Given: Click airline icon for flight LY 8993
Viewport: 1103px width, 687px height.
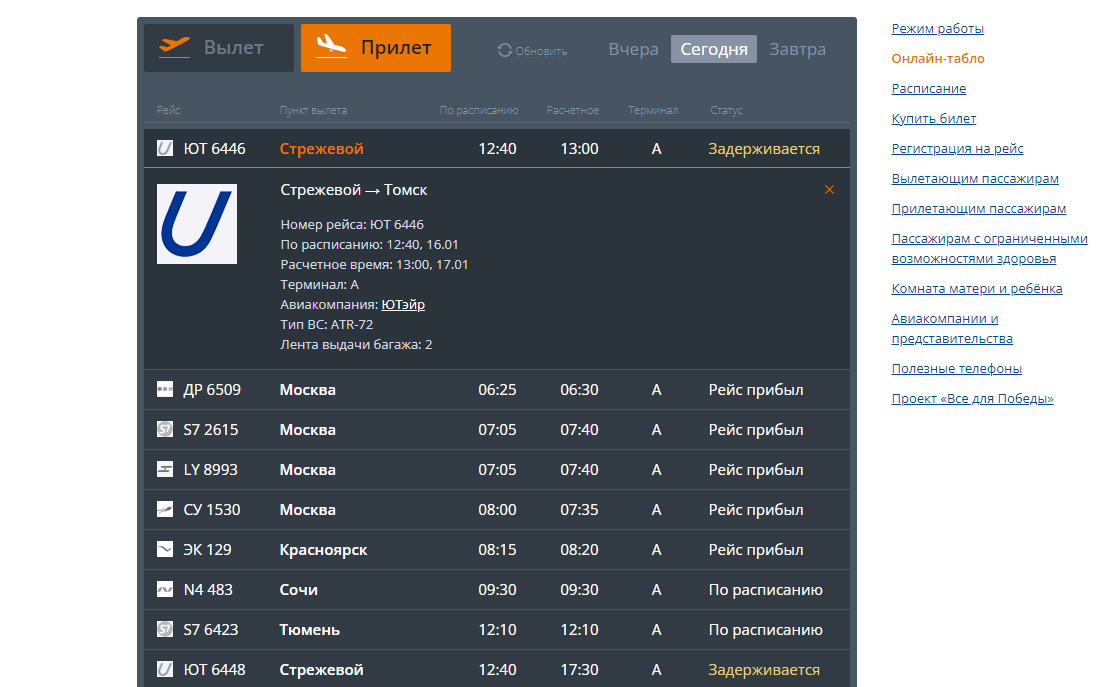Looking at the screenshot, I should click(x=165, y=470).
